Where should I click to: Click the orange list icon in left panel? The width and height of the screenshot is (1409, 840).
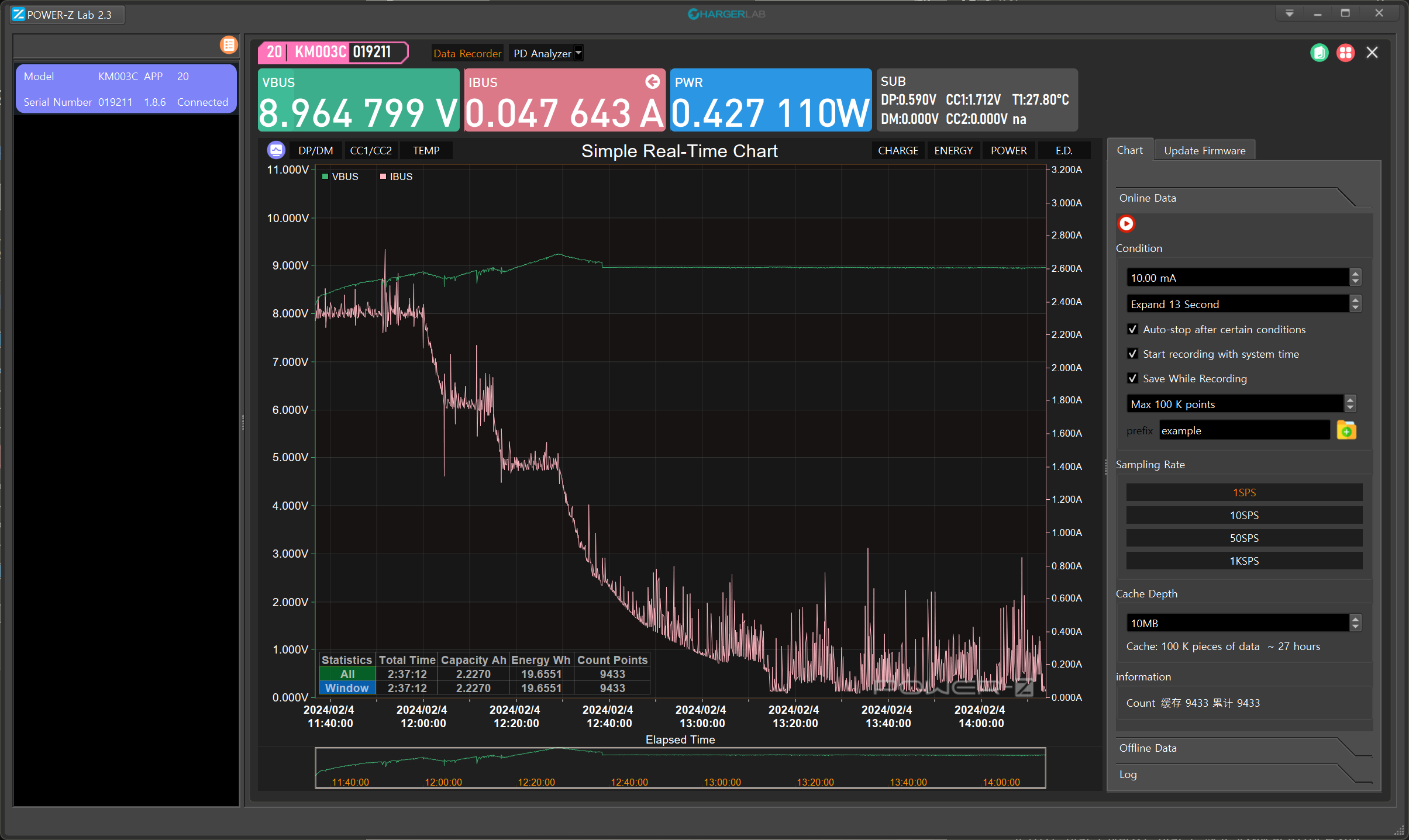229,45
